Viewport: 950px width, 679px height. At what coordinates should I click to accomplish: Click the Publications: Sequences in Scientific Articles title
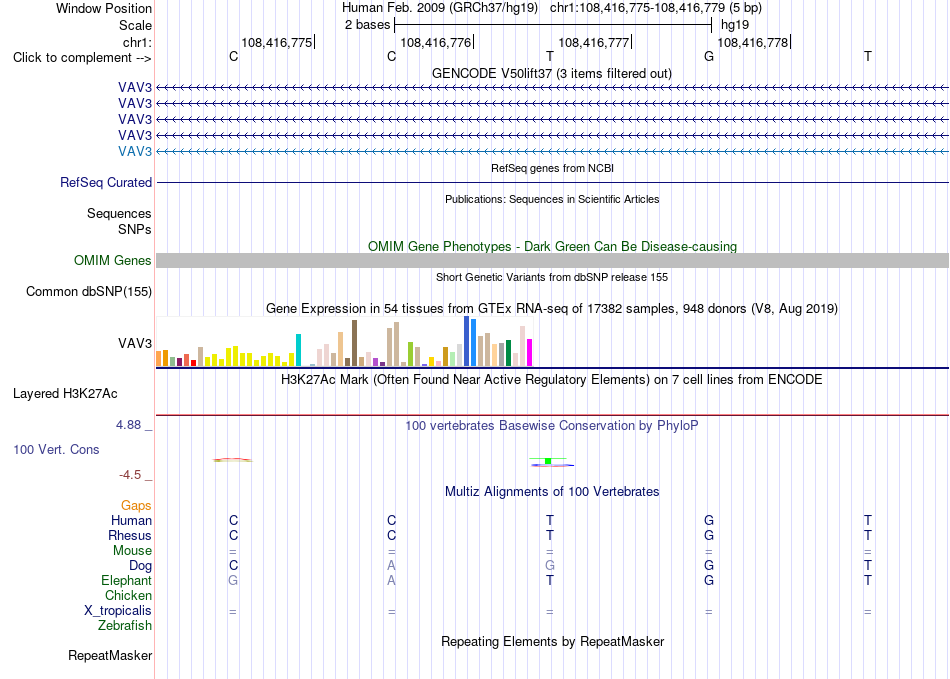pyautogui.click(x=552, y=199)
